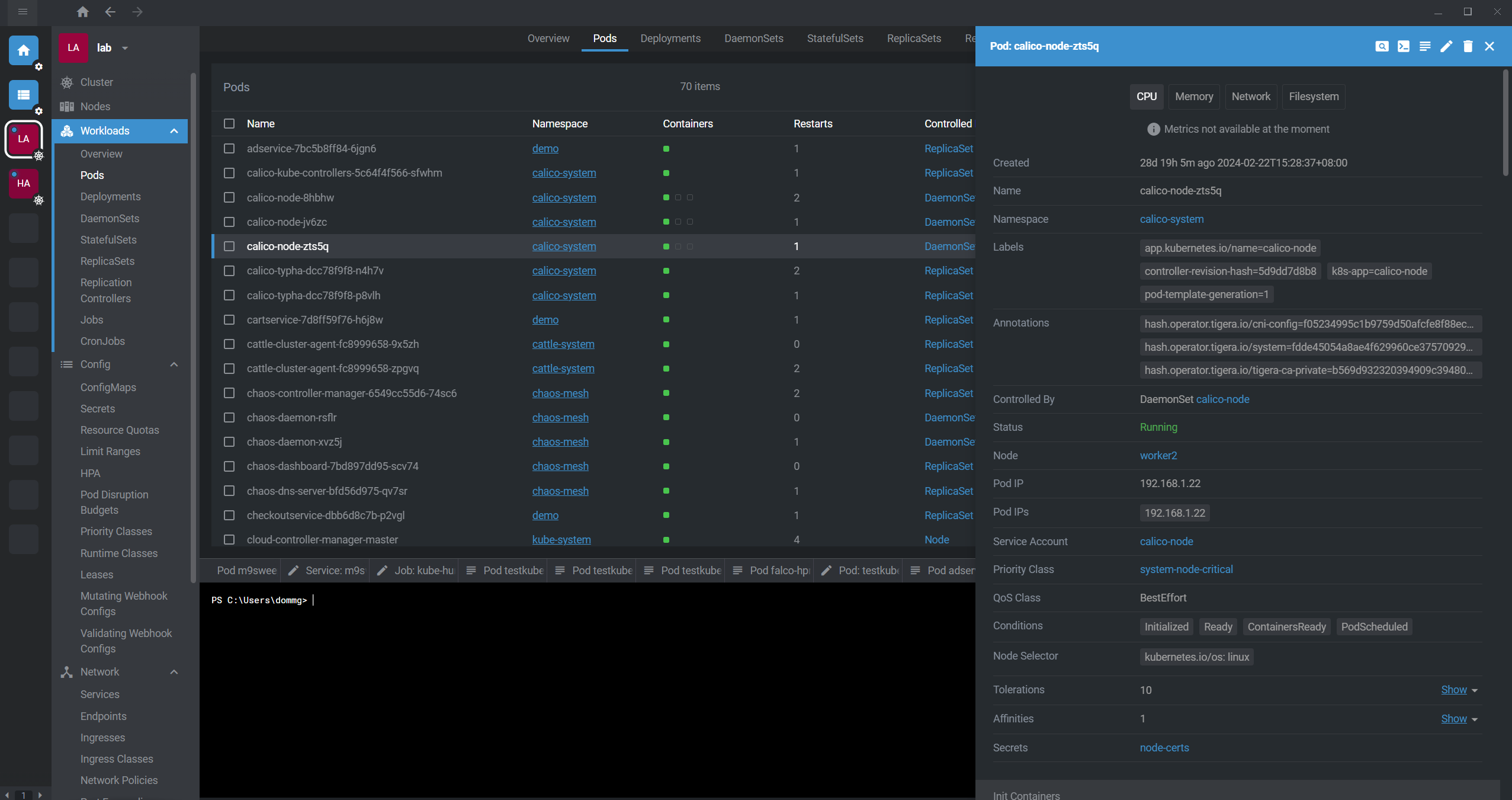Switch to the Deployments tab
Viewport: 1512px width, 800px height.
[670, 39]
